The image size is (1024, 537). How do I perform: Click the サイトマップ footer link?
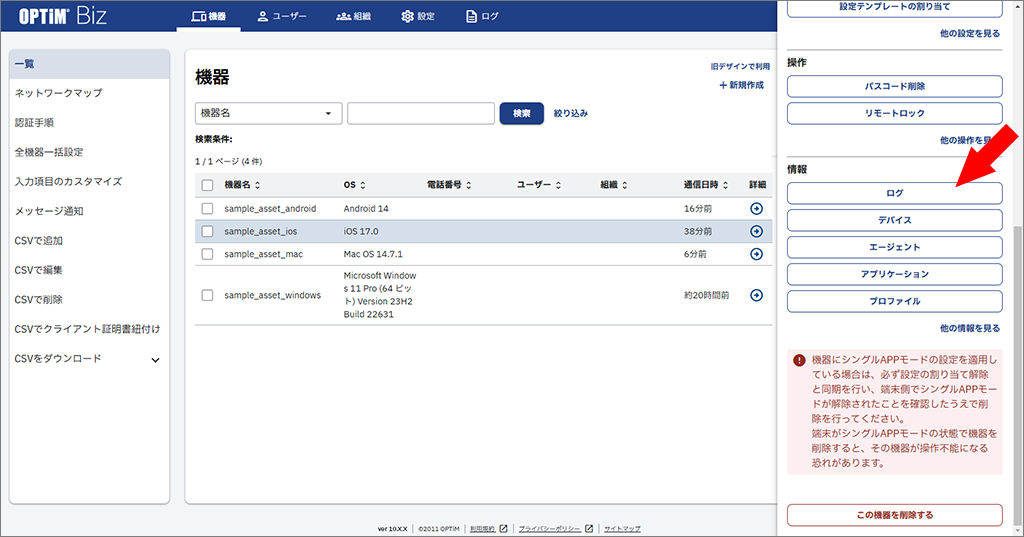(622, 529)
